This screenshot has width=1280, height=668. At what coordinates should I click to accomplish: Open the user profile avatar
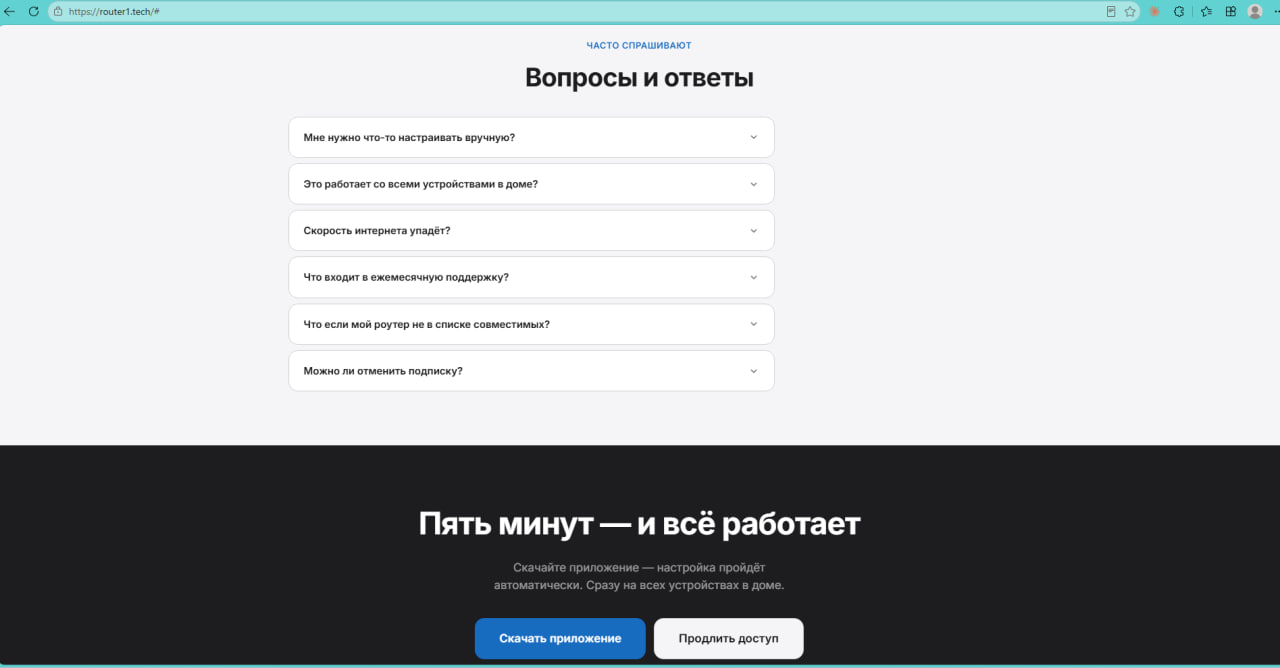tap(1255, 11)
